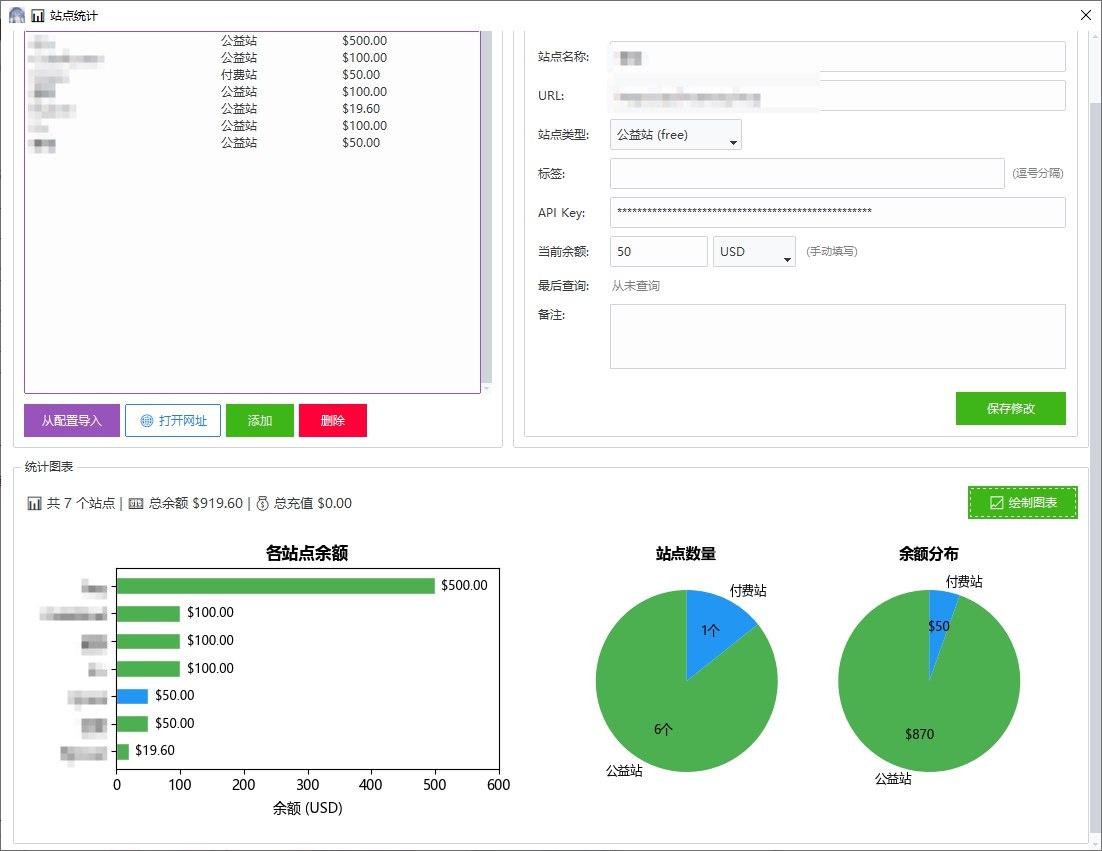Click the 余额 (USD) axis label
Viewport: 1102px width, 851px height.
click(308, 808)
